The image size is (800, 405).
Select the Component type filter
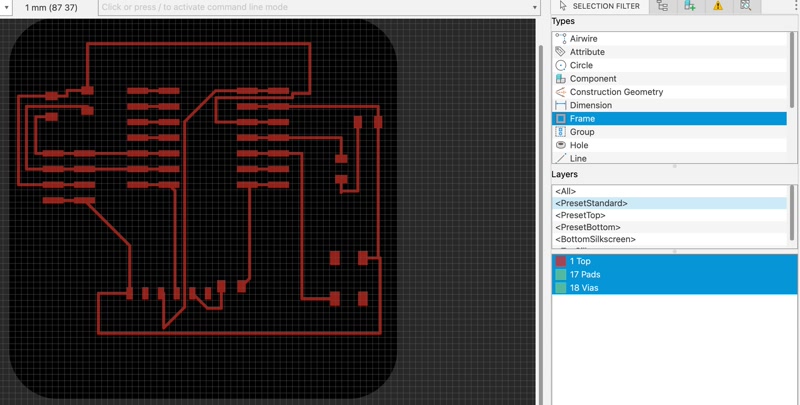[669, 79]
